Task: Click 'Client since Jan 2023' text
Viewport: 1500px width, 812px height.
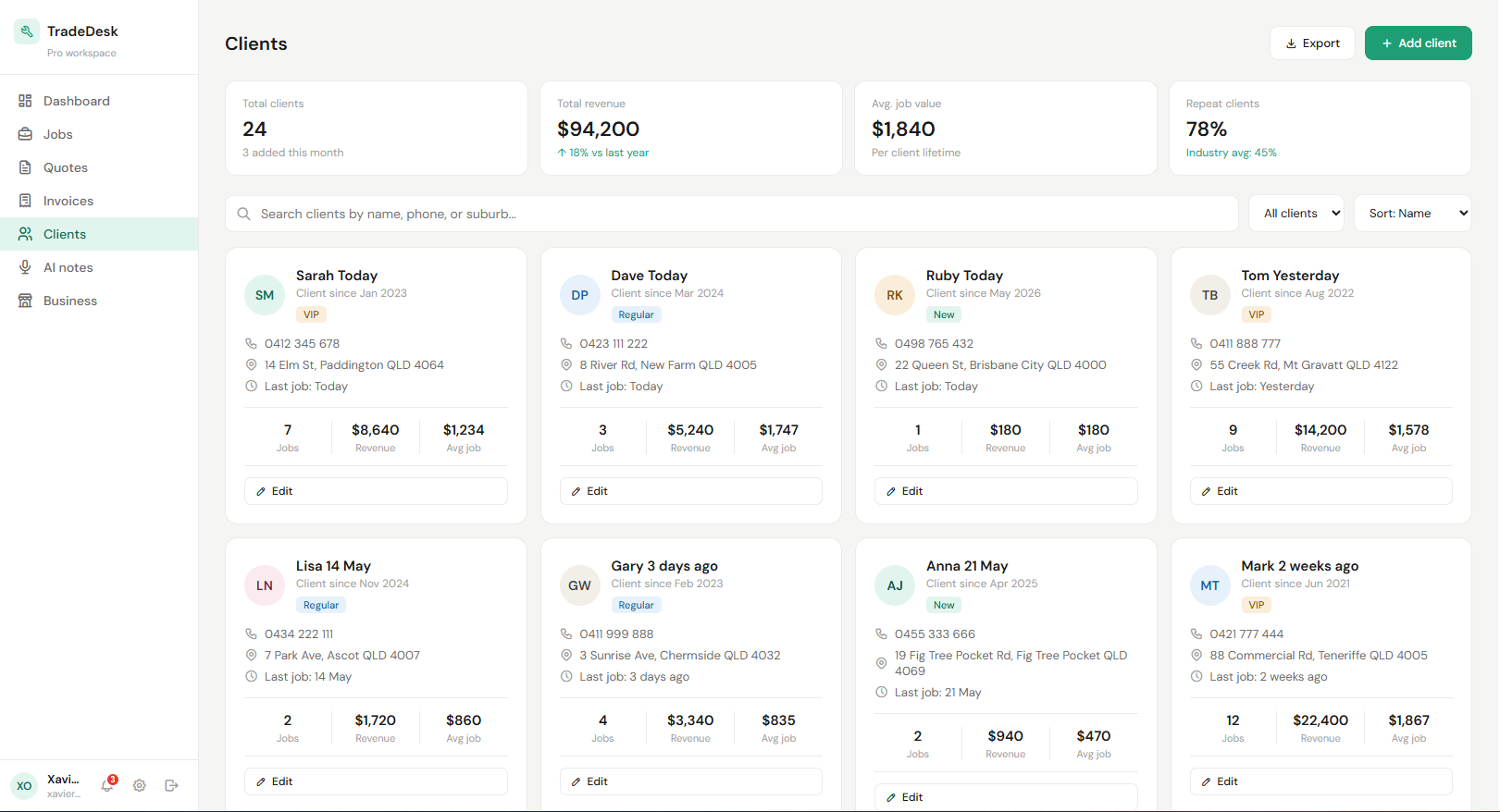Action: [352, 293]
